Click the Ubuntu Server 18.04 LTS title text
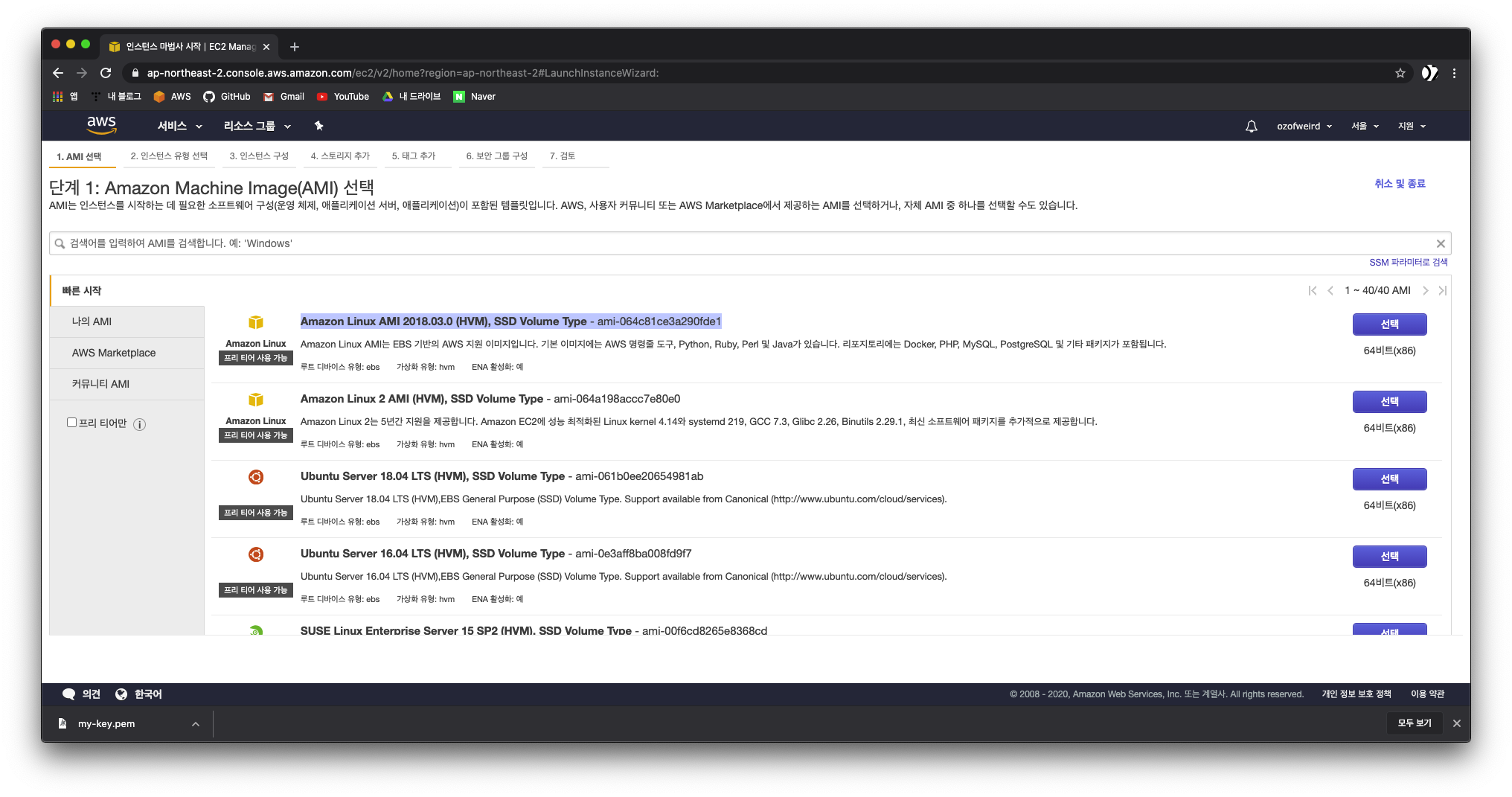This screenshot has width=1512, height=797. (432, 476)
